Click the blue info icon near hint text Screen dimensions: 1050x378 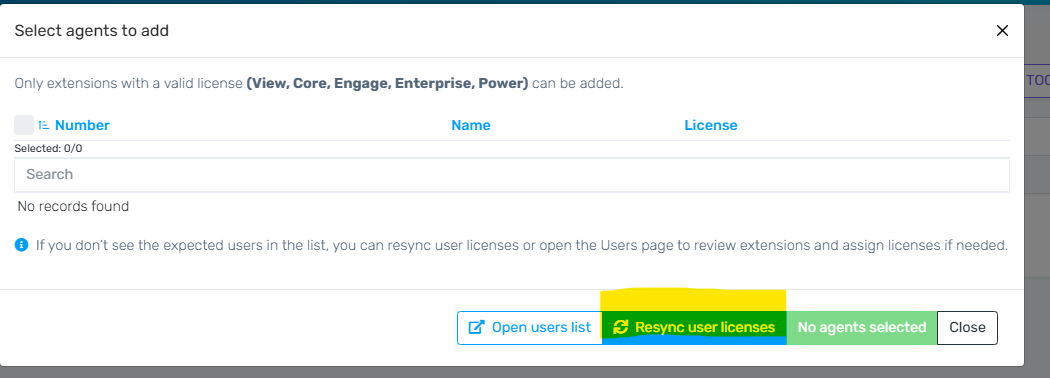pyautogui.click(x=21, y=245)
